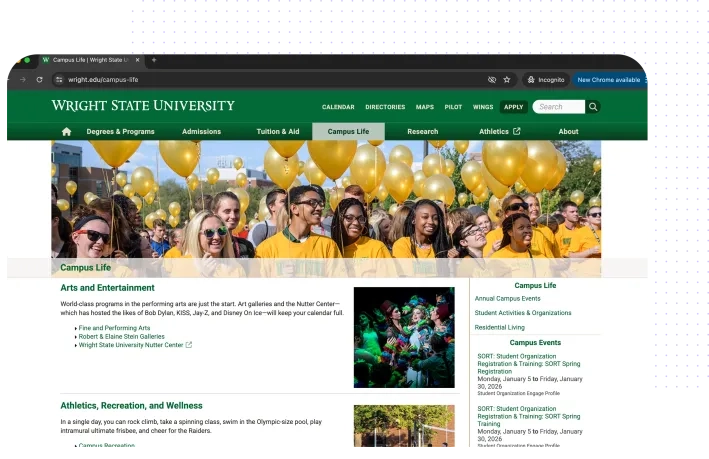Open site information icon in address bar
The width and height of the screenshot is (709, 459).
[59, 80]
